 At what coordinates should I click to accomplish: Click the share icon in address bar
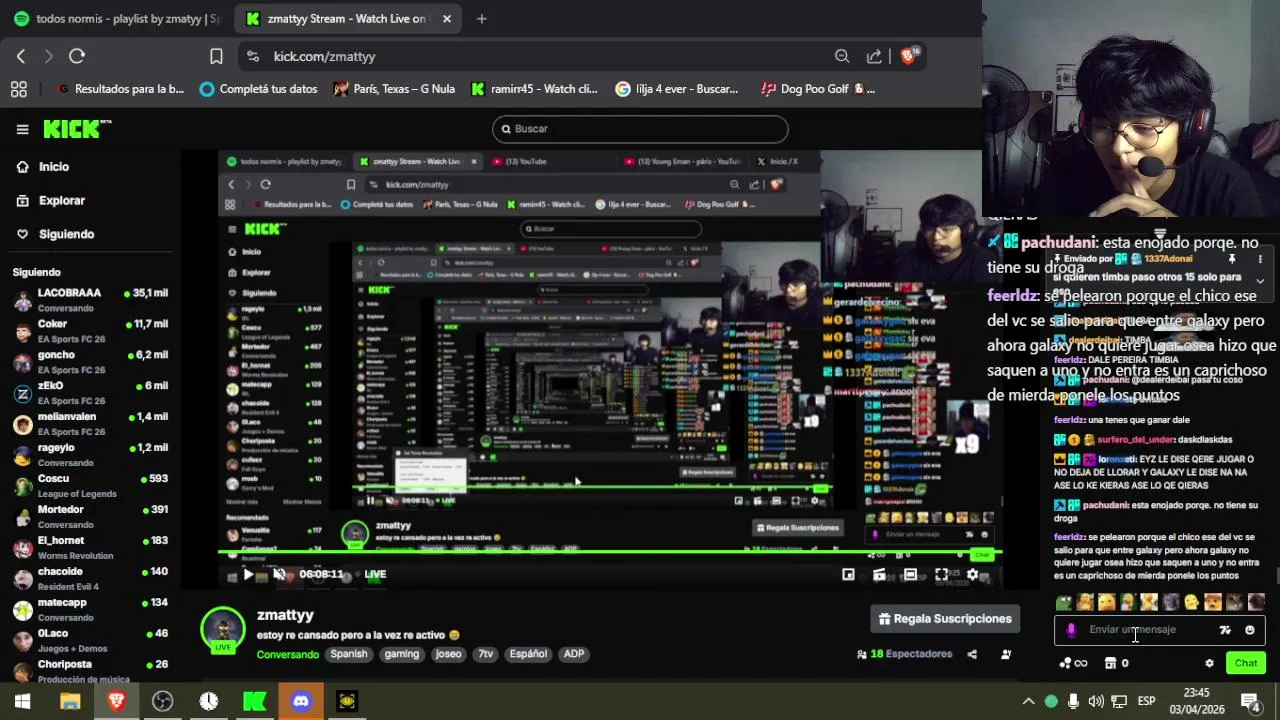[x=874, y=56]
